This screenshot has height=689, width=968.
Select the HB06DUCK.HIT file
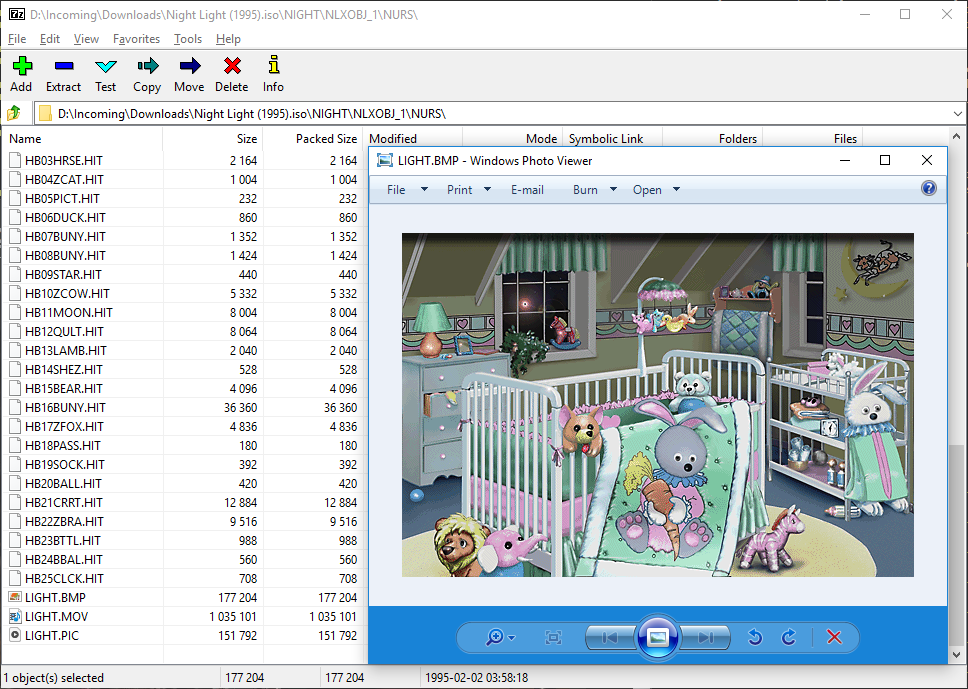(x=65, y=217)
